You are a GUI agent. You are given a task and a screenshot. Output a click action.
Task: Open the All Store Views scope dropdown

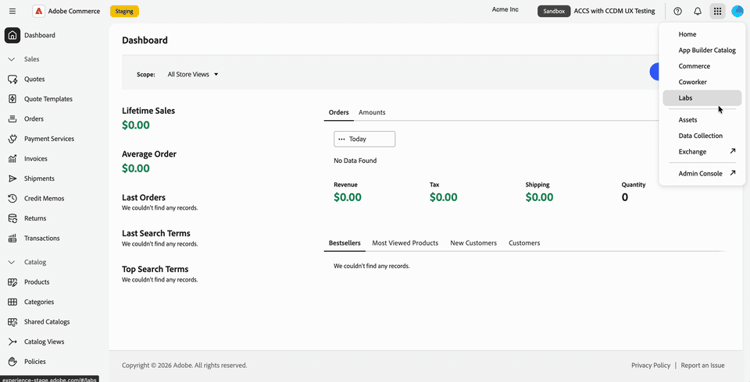point(193,75)
